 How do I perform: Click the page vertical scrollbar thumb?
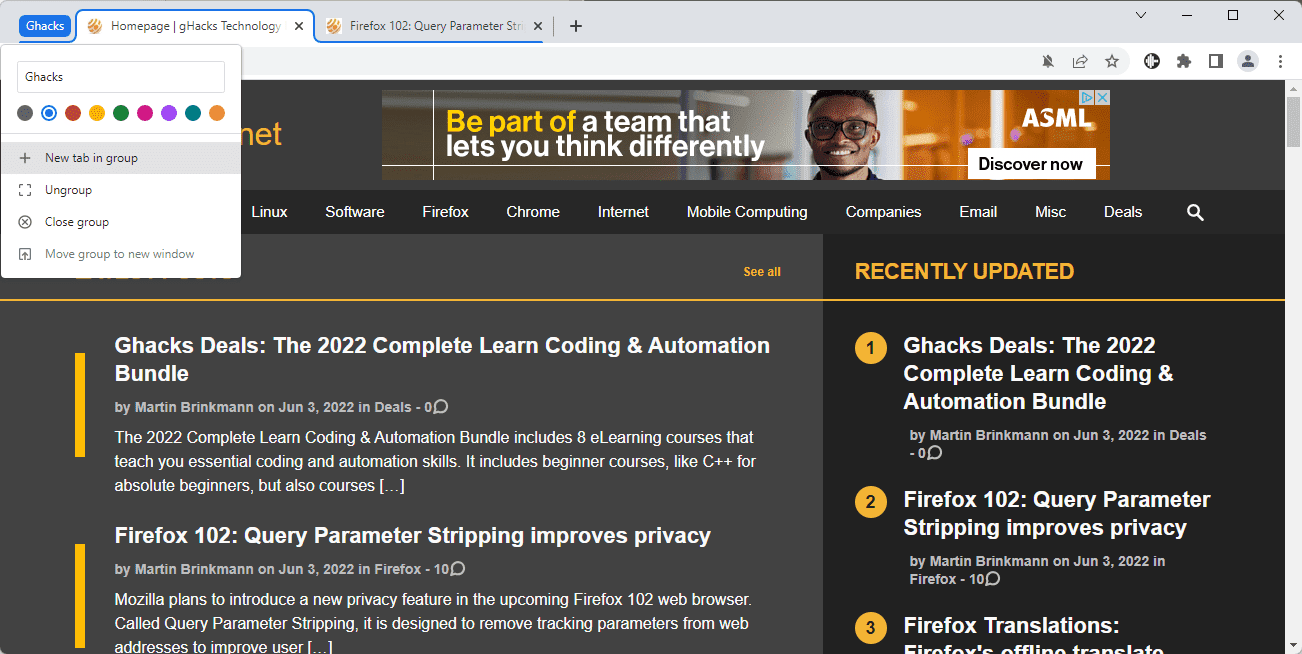click(1292, 122)
